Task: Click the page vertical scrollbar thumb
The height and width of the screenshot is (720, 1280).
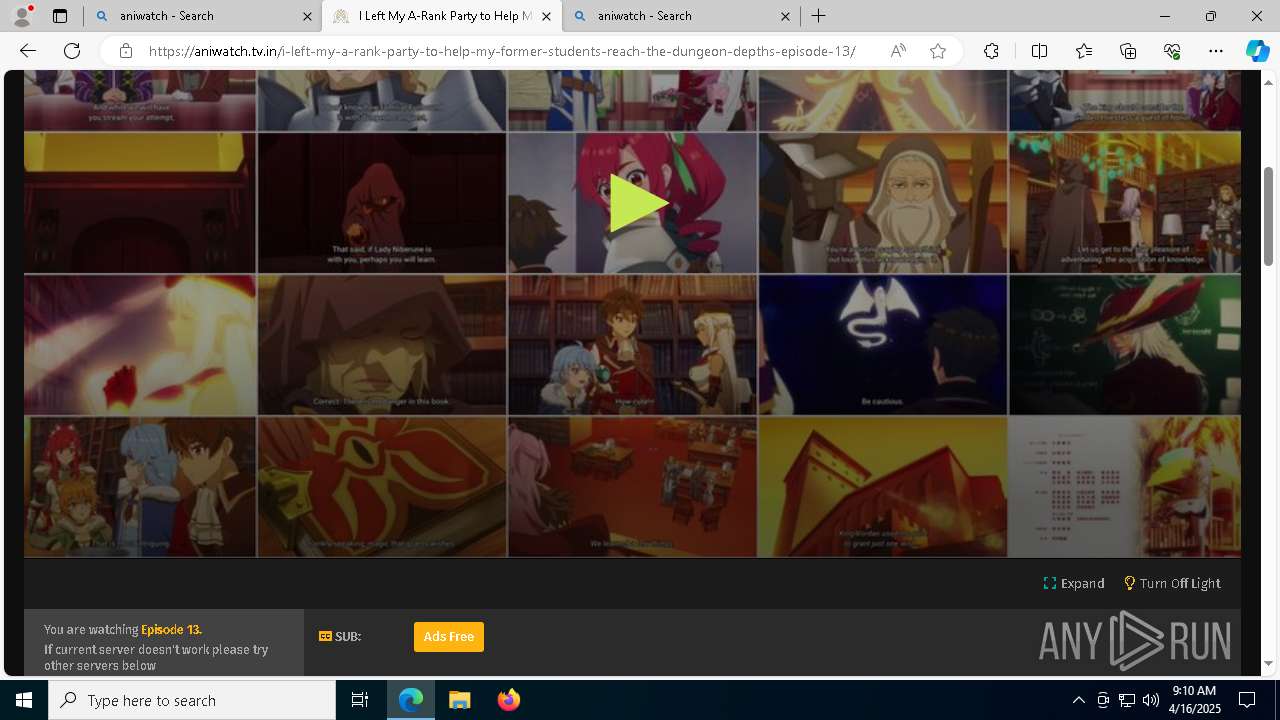Action: tap(1269, 216)
